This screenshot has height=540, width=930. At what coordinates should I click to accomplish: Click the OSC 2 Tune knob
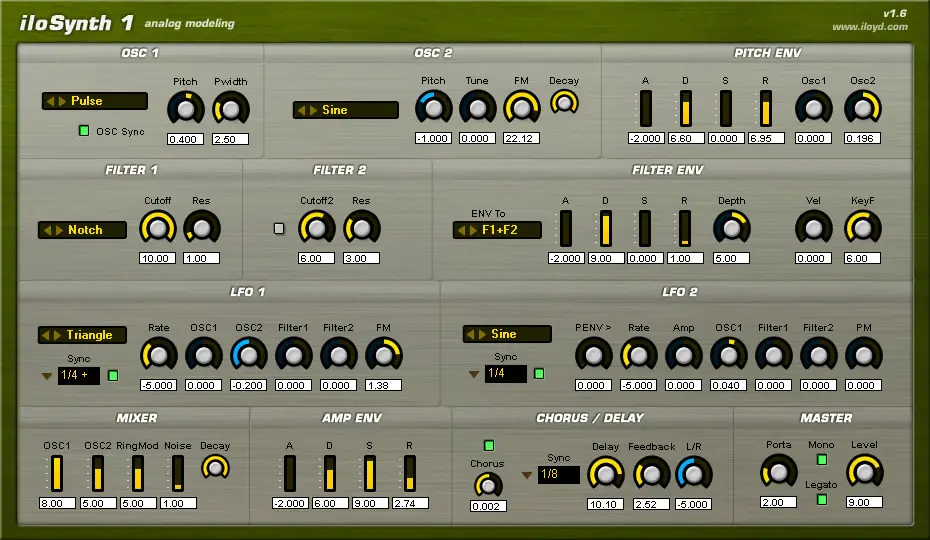(477, 108)
